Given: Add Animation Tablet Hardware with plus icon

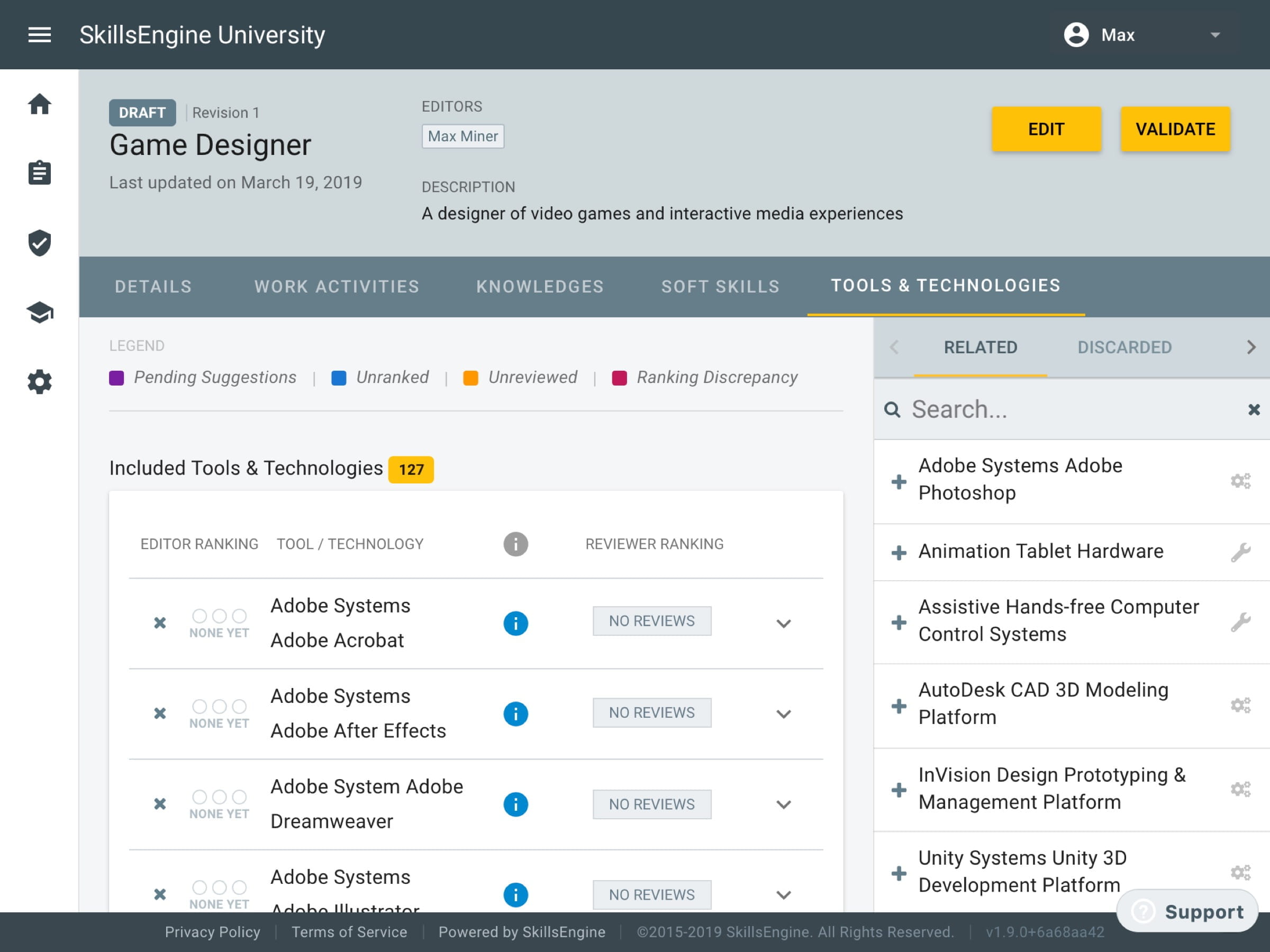Looking at the screenshot, I should 899,553.
